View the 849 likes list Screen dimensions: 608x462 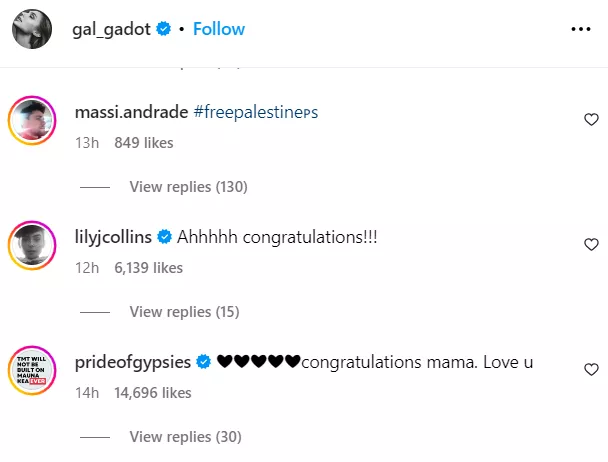144,143
